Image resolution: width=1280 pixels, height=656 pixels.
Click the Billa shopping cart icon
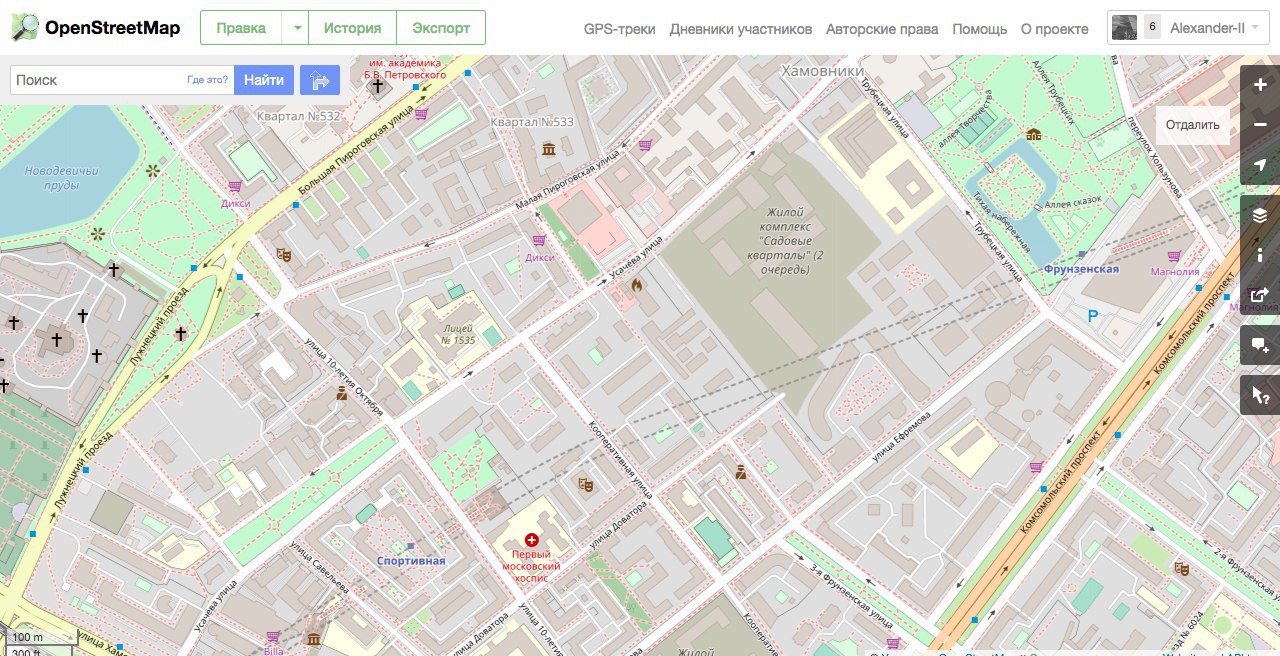(x=273, y=636)
